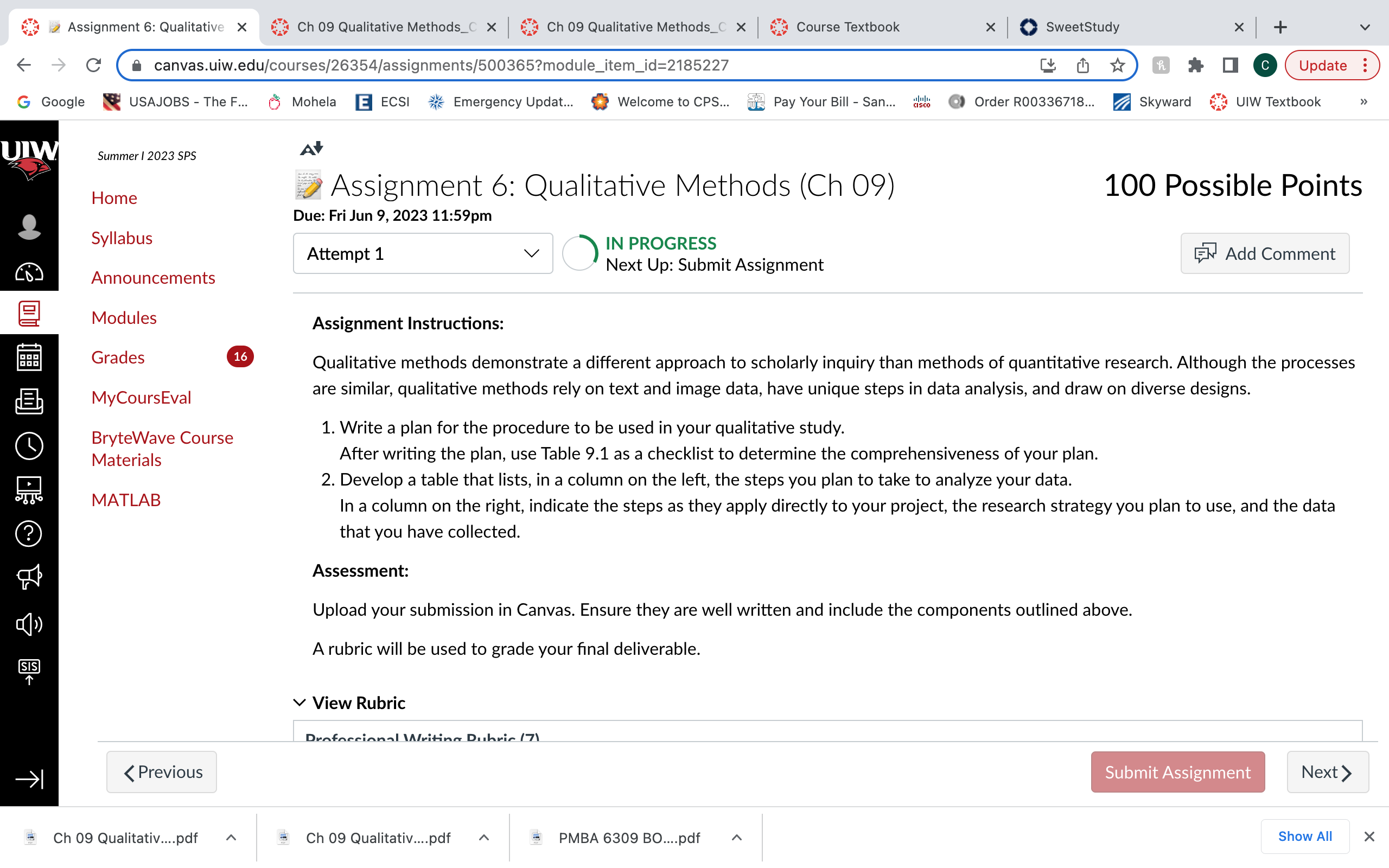Screen dimensions: 1389x868
Task: Switch to the second Ch 09 Qualitative Methods tab
Action: point(633,27)
